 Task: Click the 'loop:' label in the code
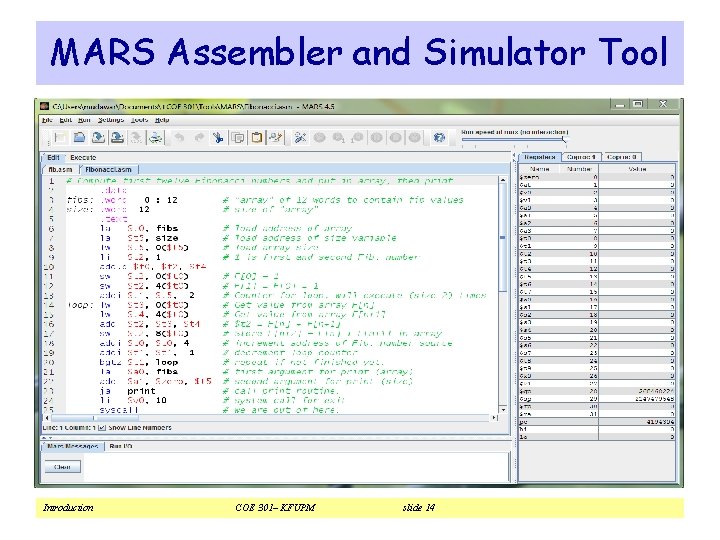point(80,305)
